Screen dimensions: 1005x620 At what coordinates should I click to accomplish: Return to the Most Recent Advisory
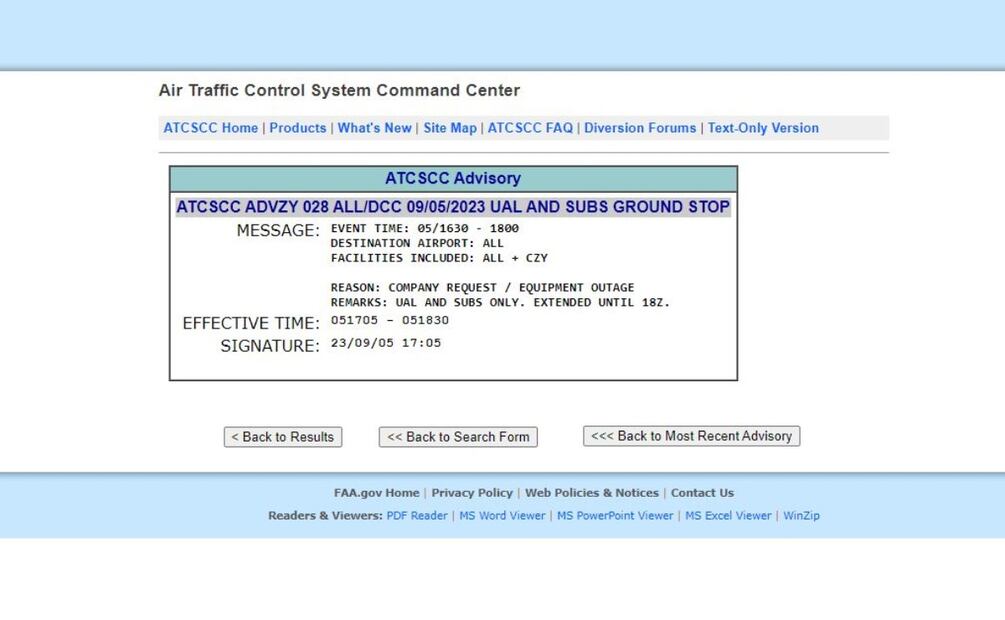692,436
